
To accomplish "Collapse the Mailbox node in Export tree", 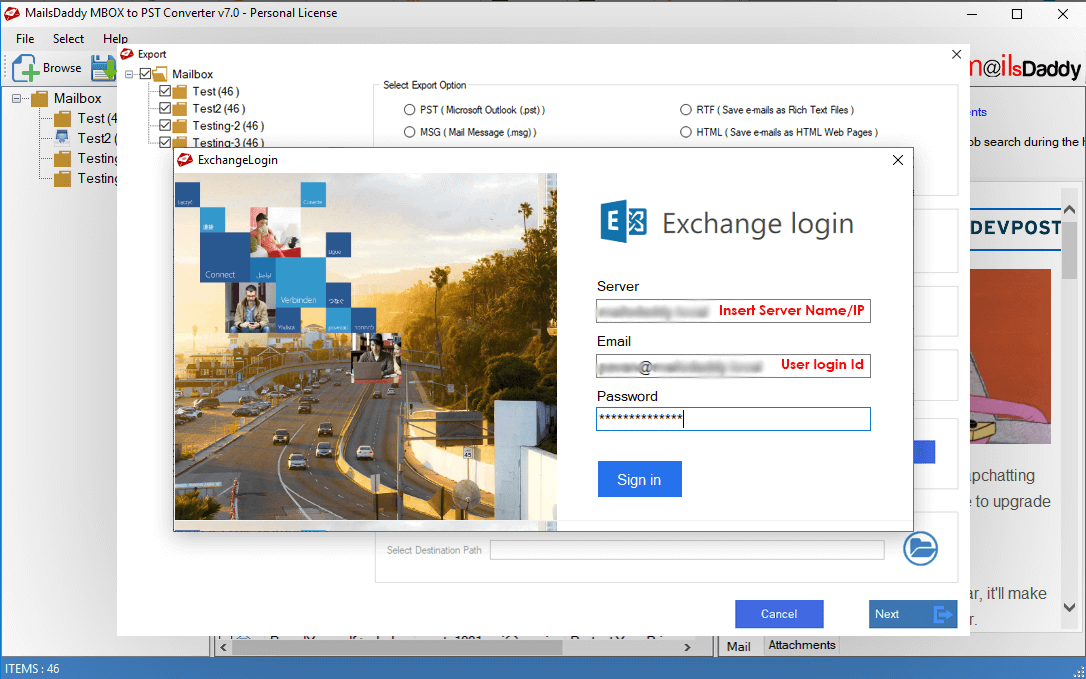I will 130,74.
